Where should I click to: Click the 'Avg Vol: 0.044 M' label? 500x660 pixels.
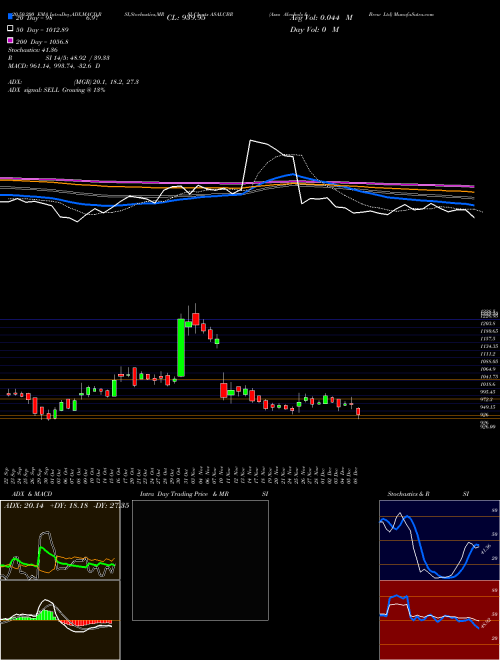click(x=321, y=18)
